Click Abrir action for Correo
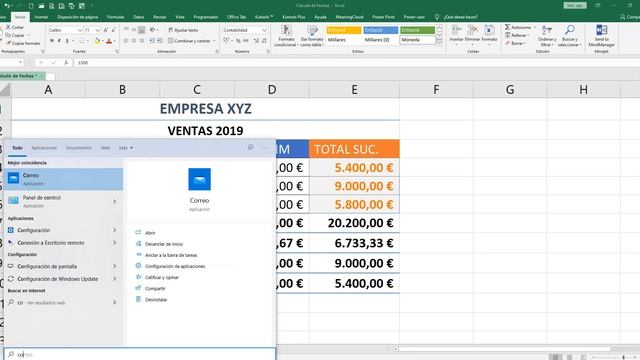The height and width of the screenshot is (360, 640). coord(150,233)
